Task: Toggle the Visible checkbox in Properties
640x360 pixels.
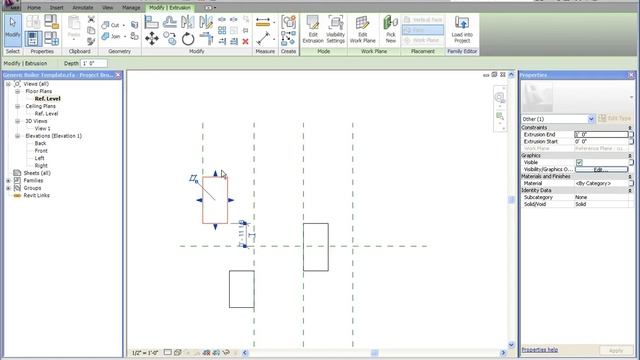Action: point(579,162)
